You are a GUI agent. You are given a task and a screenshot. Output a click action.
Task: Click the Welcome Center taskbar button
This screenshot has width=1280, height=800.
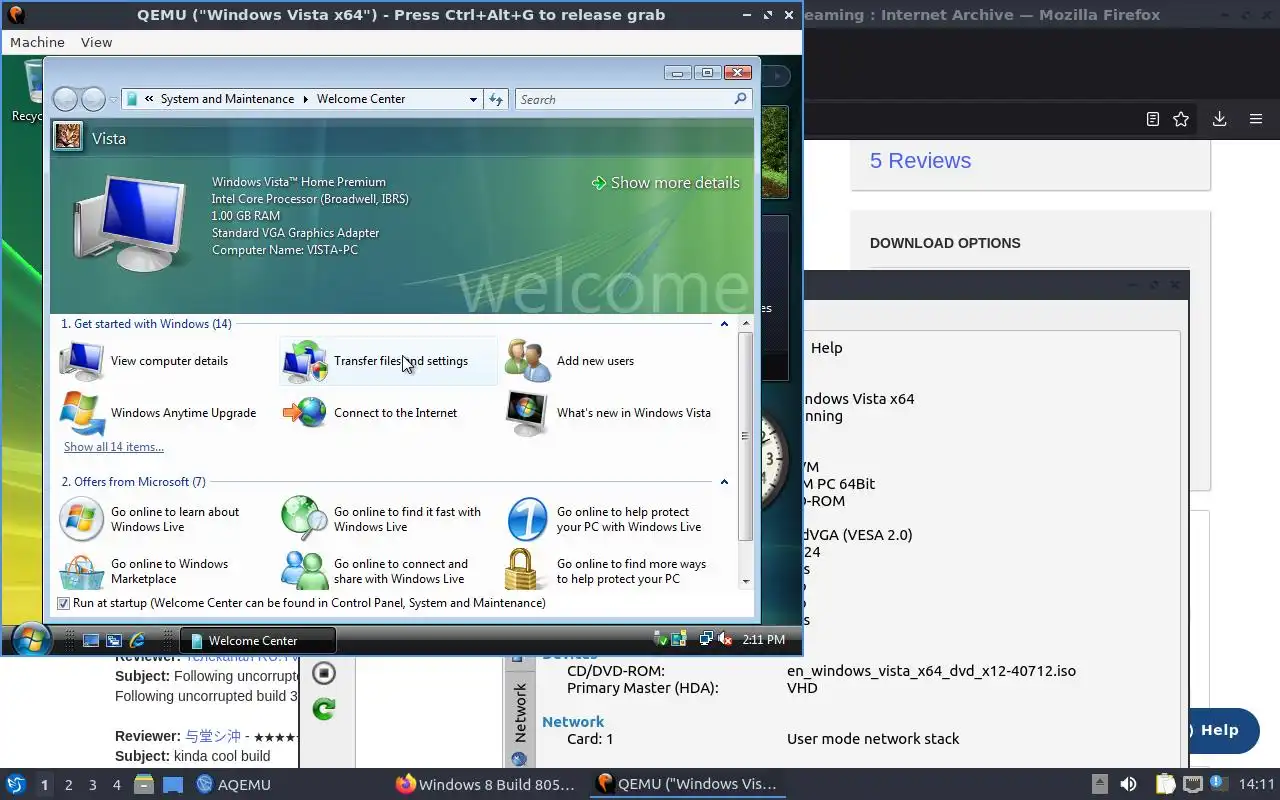coord(258,641)
